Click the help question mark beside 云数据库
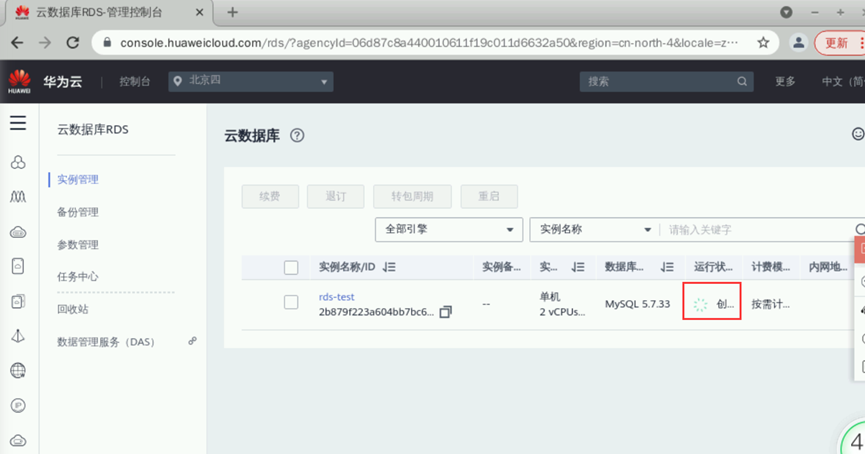This screenshot has height=454, width=865. coord(297,136)
